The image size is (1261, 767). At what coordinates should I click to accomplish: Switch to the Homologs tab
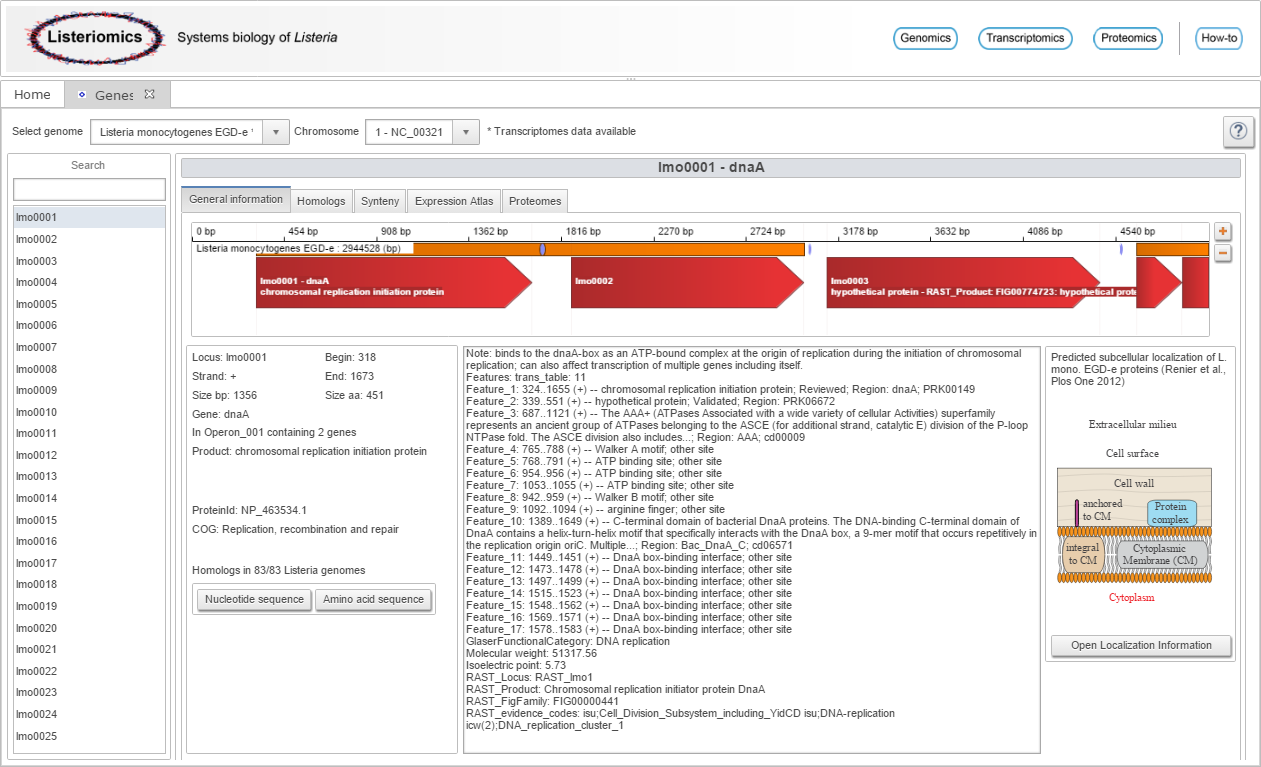pyautogui.click(x=320, y=201)
